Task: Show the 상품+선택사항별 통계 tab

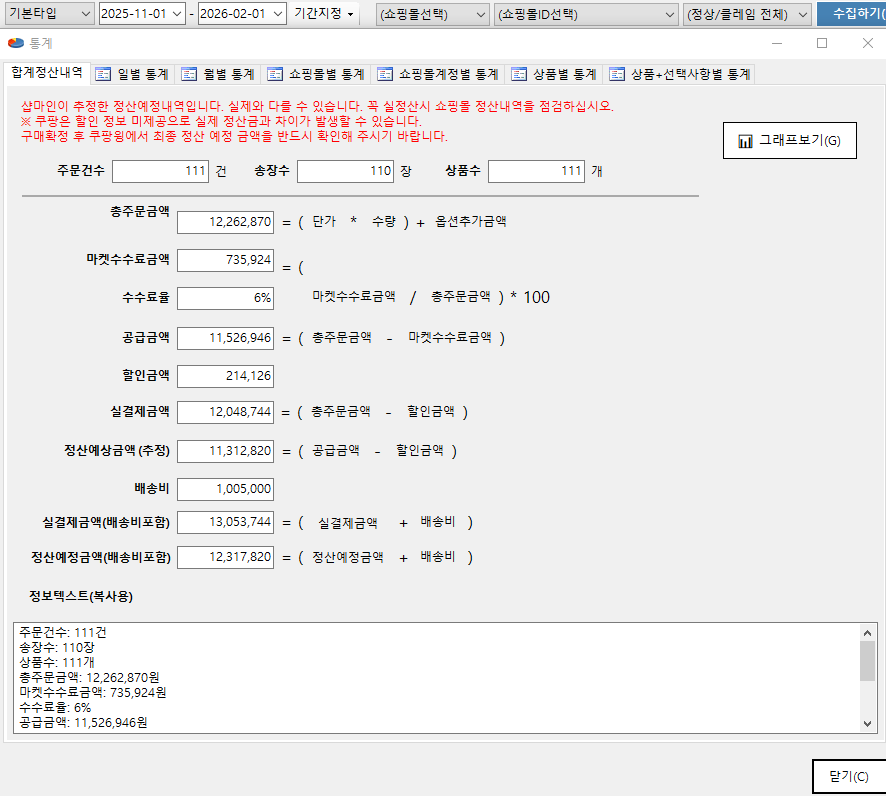Action: (680, 74)
